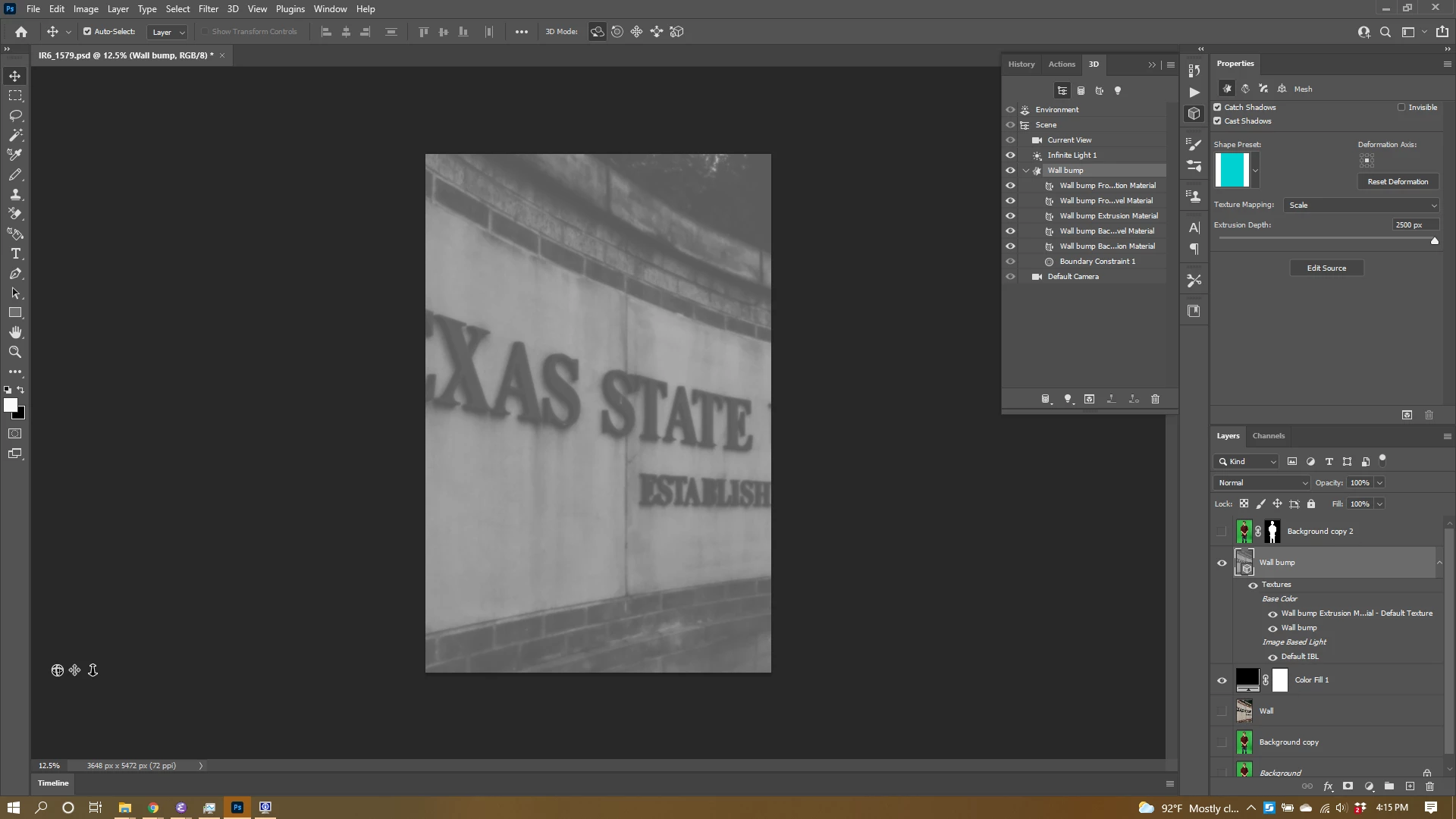
Task: Click the Extrusion Depth slider handle
Action: 1434,240
